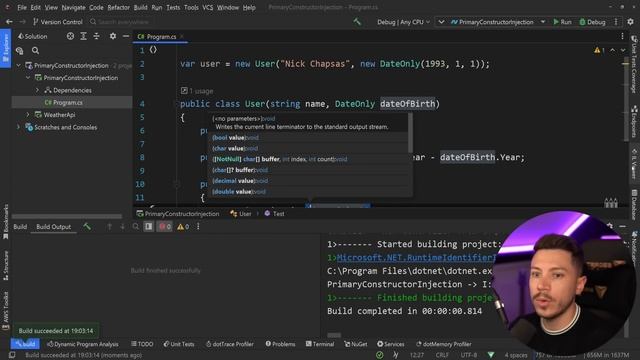Viewport: 640px width, 360px height.
Task: Switch to Build tab in bottom panel
Action: point(20,227)
